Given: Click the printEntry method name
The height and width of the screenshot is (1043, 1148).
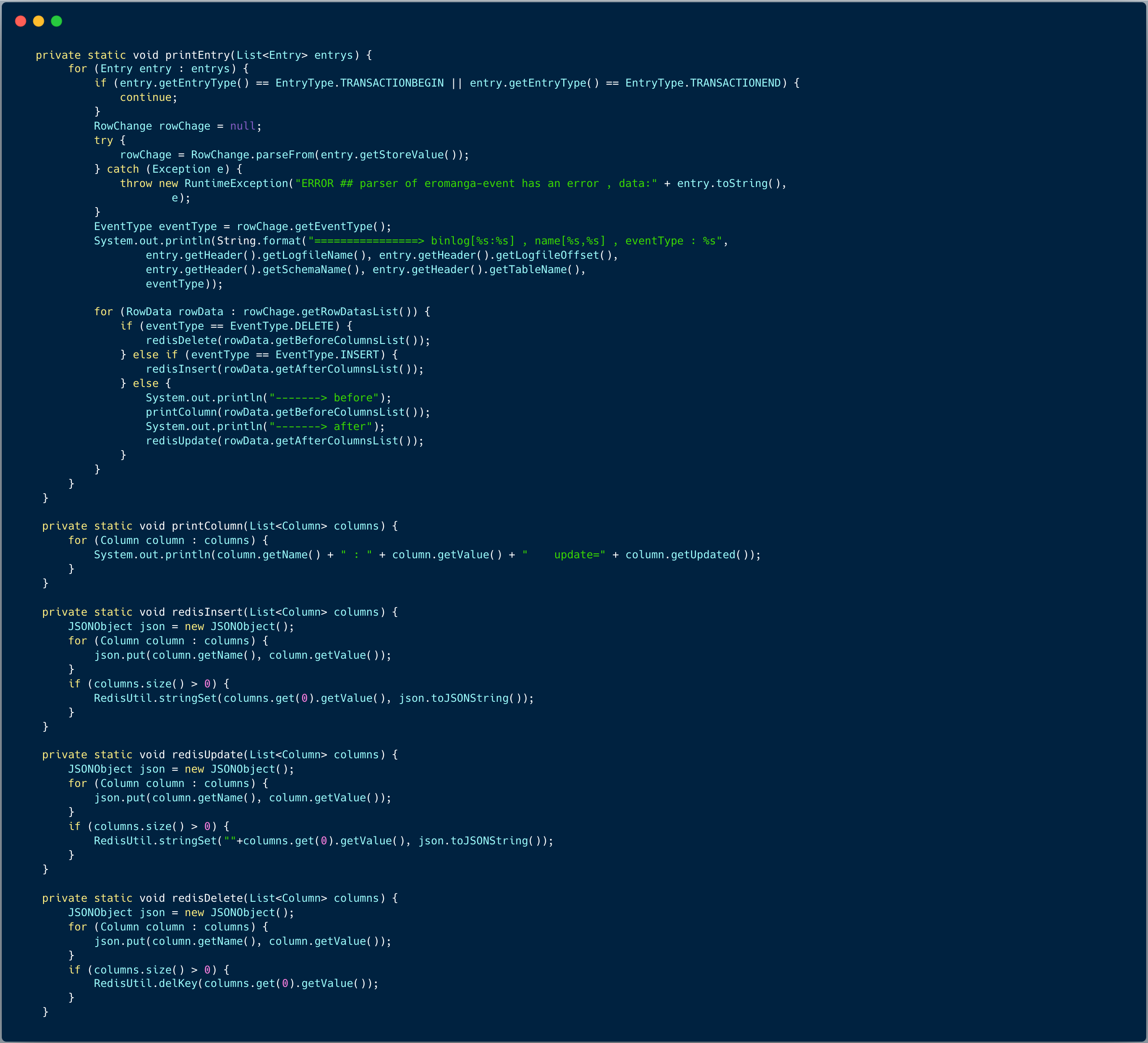Looking at the screenshot, I should (x=197, y=55).
